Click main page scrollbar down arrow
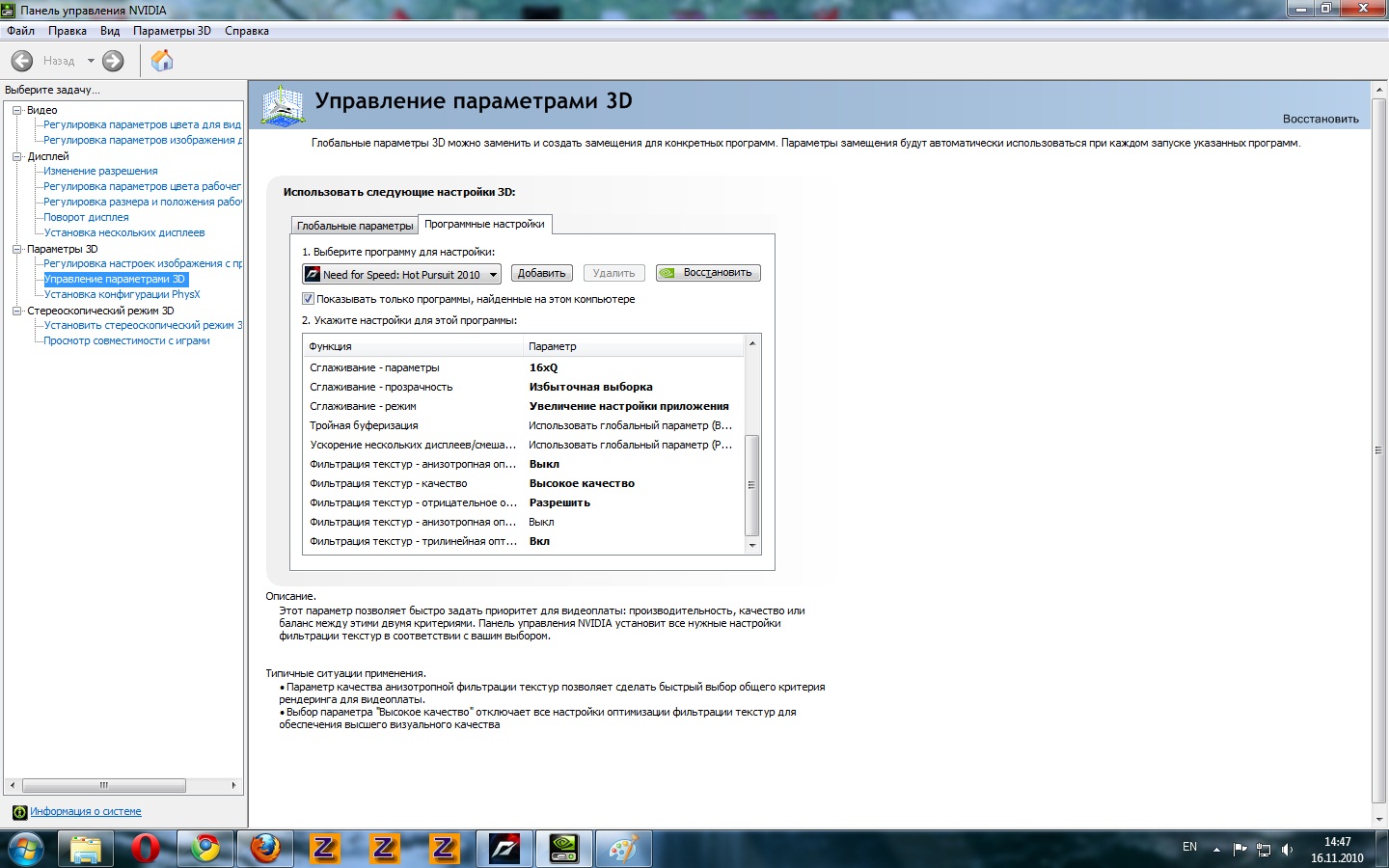The image size is (1389, 868). click(1379, 819)
